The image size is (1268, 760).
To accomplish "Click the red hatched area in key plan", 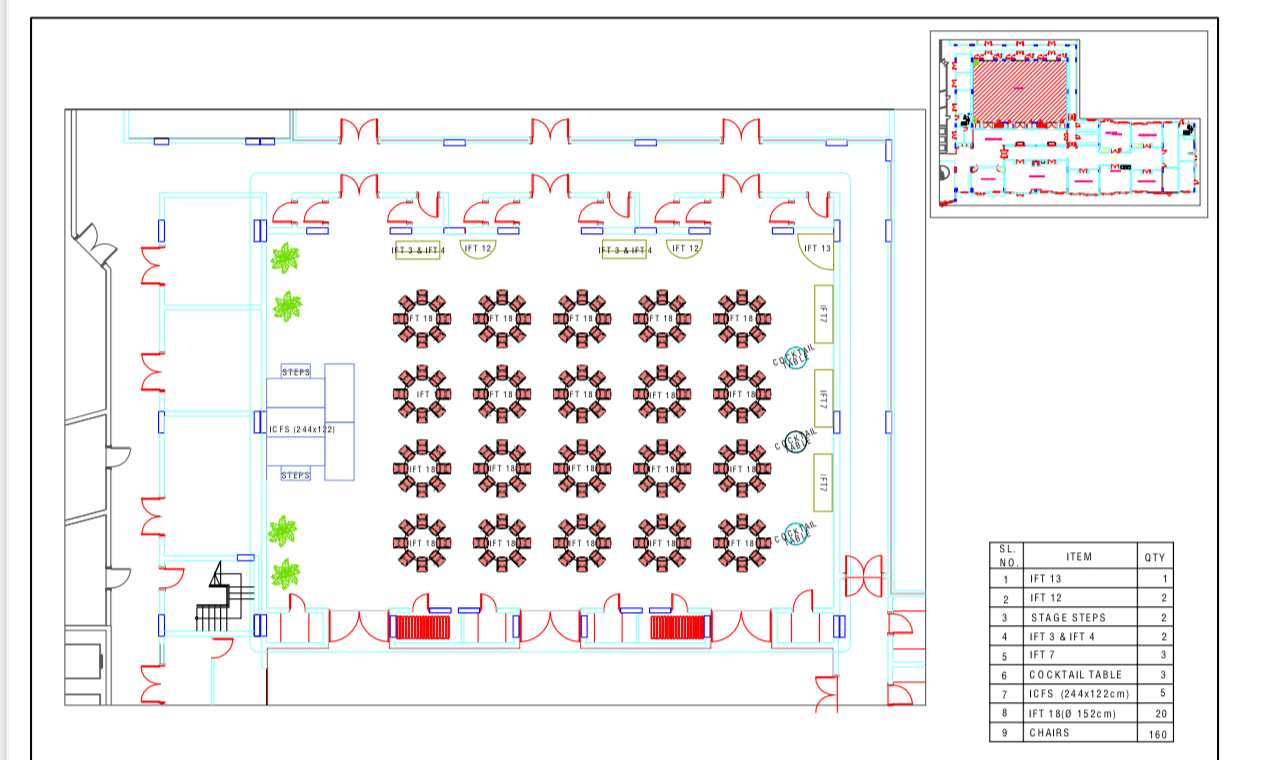I will (x=1018, y=88).
